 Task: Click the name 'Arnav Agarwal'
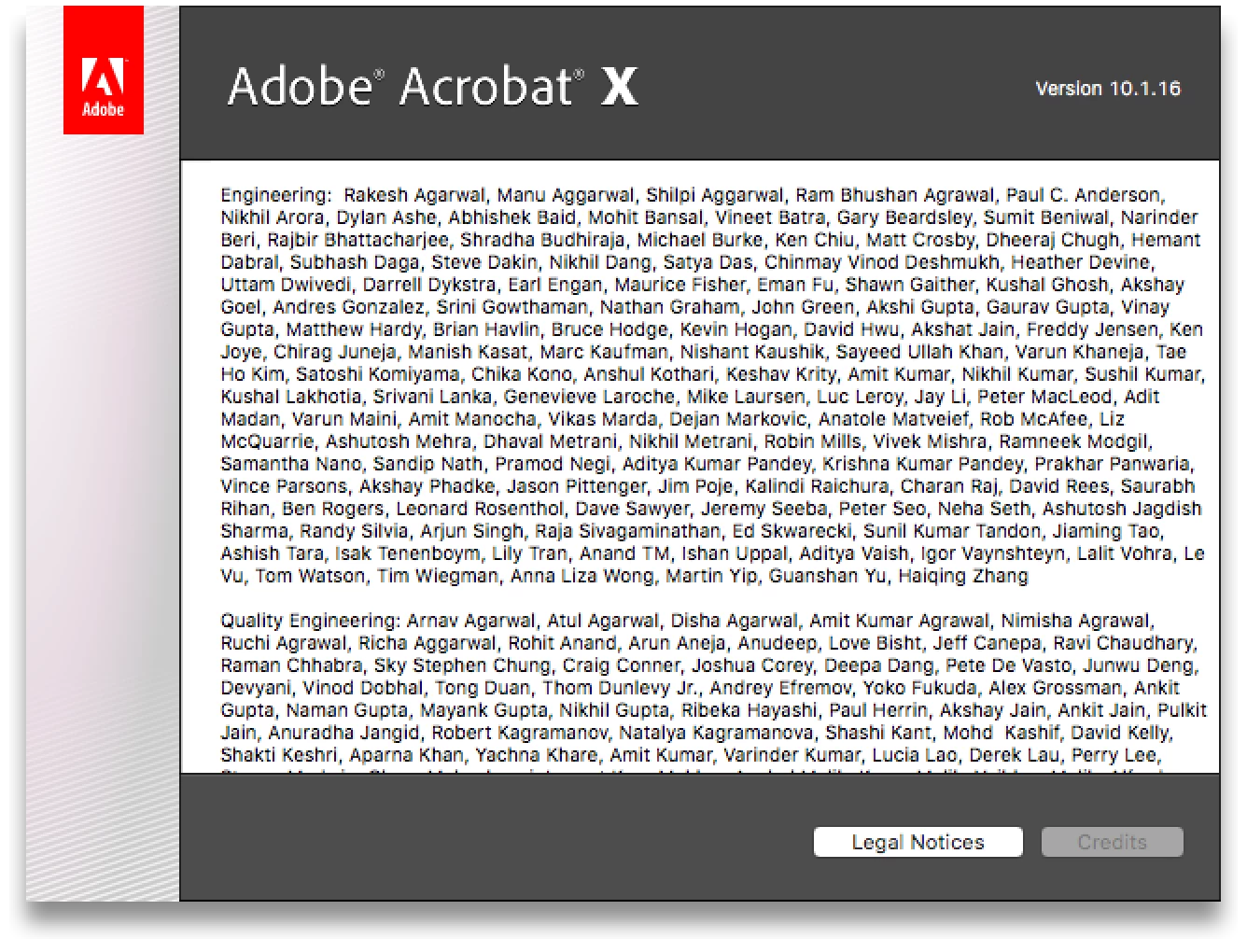click(x=470, y=621)
